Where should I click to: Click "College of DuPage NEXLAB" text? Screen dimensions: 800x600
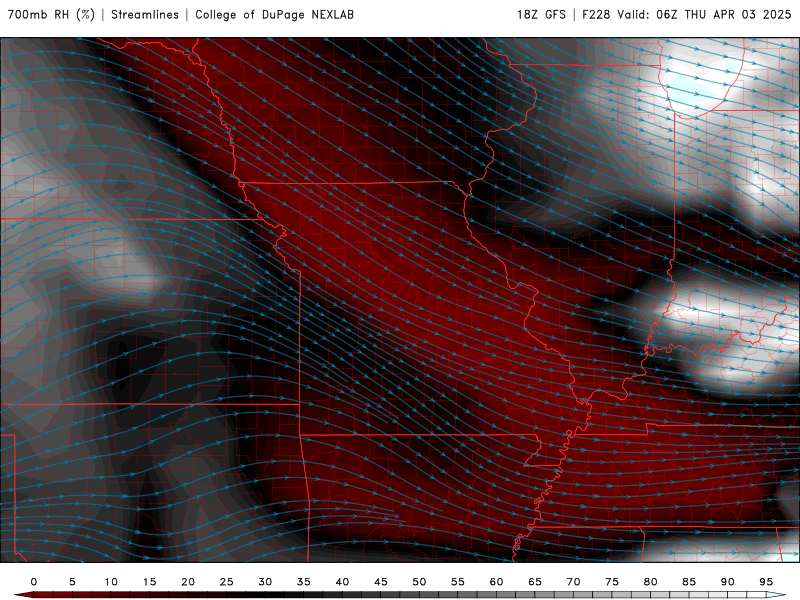274,15
